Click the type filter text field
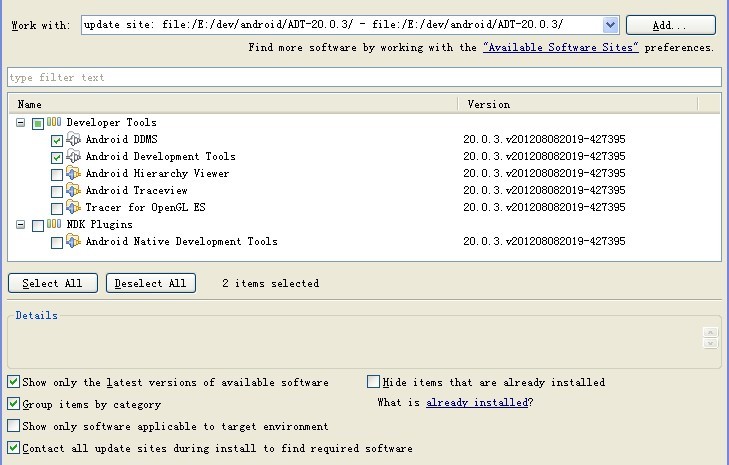This screenshot has height=465, width=729. tap(364, 77)
